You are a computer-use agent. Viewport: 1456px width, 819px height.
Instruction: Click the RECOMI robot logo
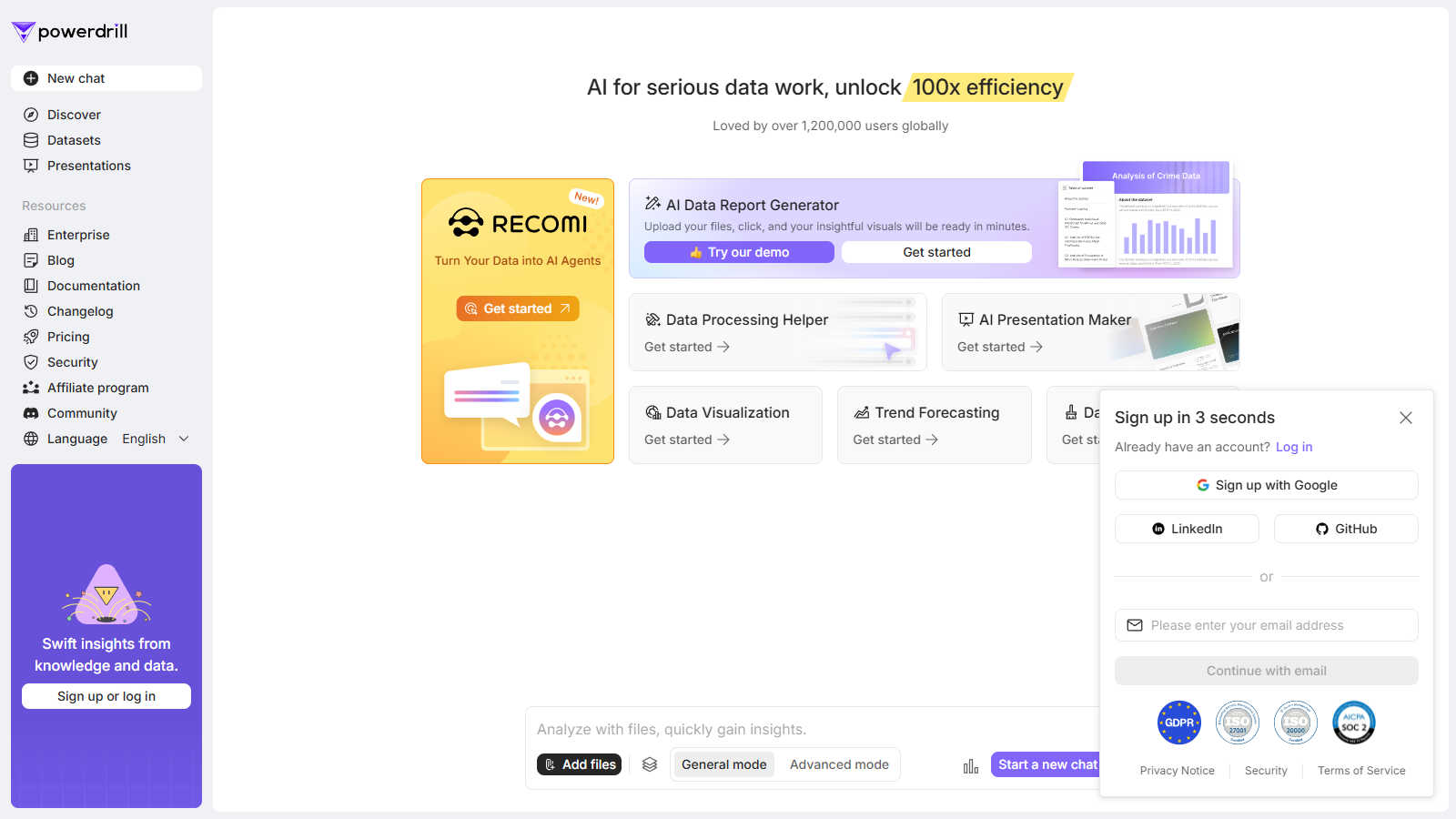pyautogui.click(x=466, y=222)
